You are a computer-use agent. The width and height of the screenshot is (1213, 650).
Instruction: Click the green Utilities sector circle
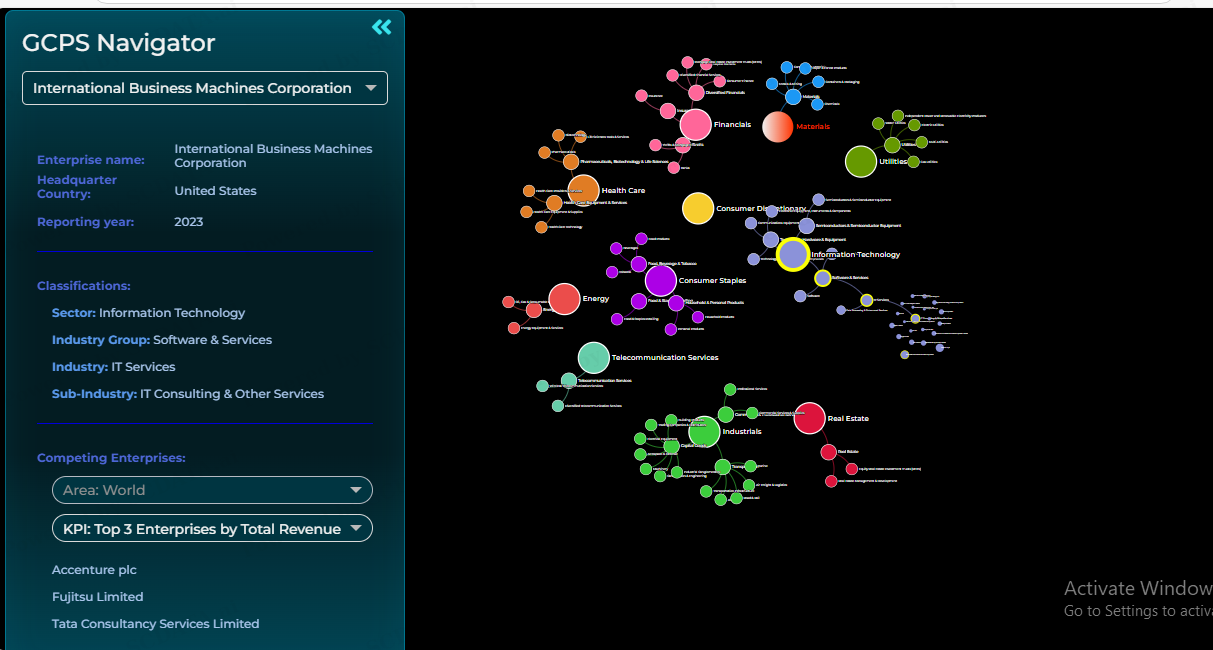[x=860, y=161]
